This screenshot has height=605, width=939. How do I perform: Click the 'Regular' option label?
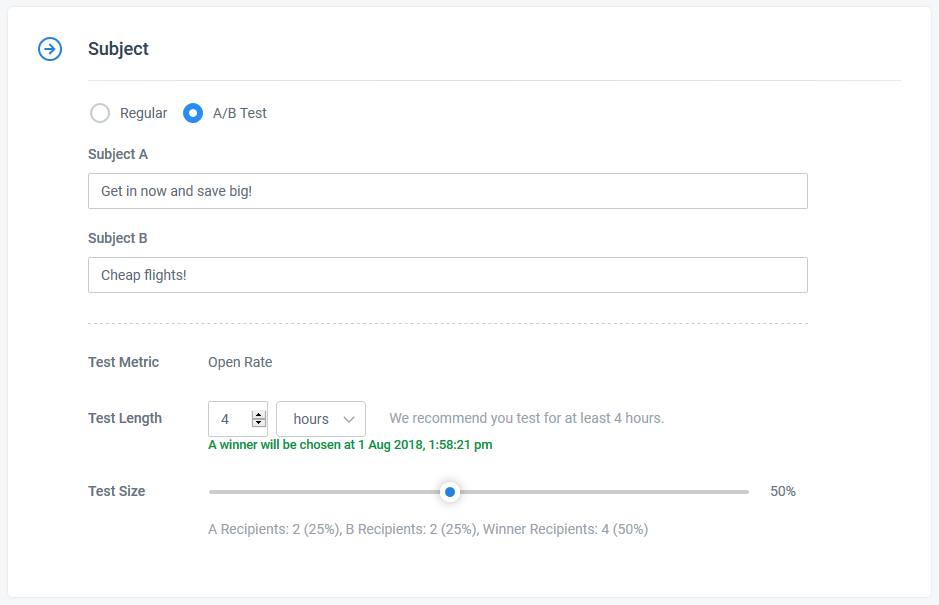[x=143, y=113]
